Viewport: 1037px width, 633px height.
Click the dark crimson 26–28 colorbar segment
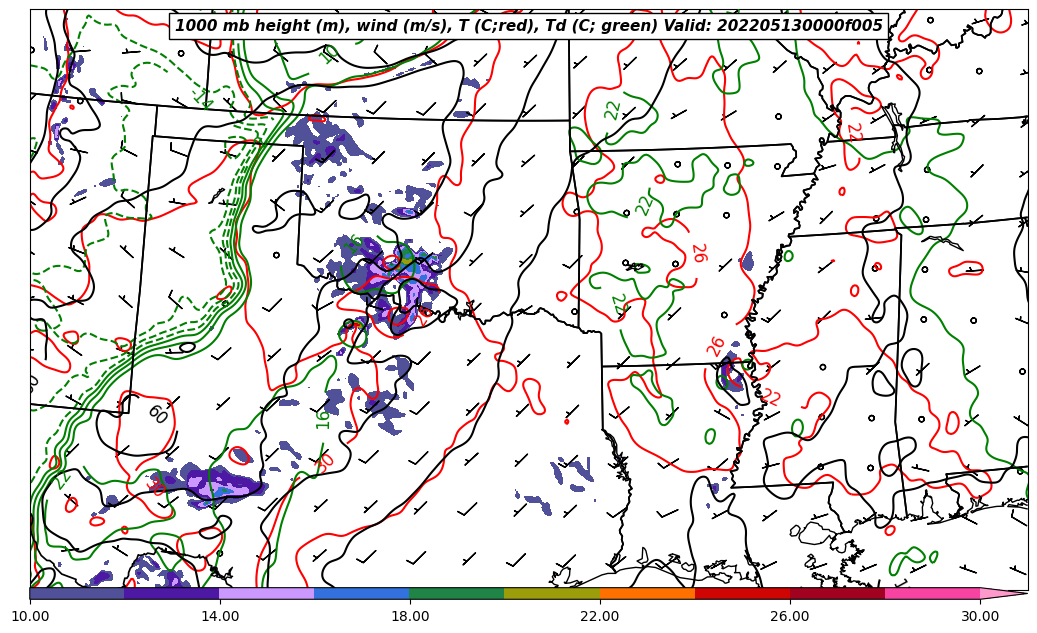(837, 593)
